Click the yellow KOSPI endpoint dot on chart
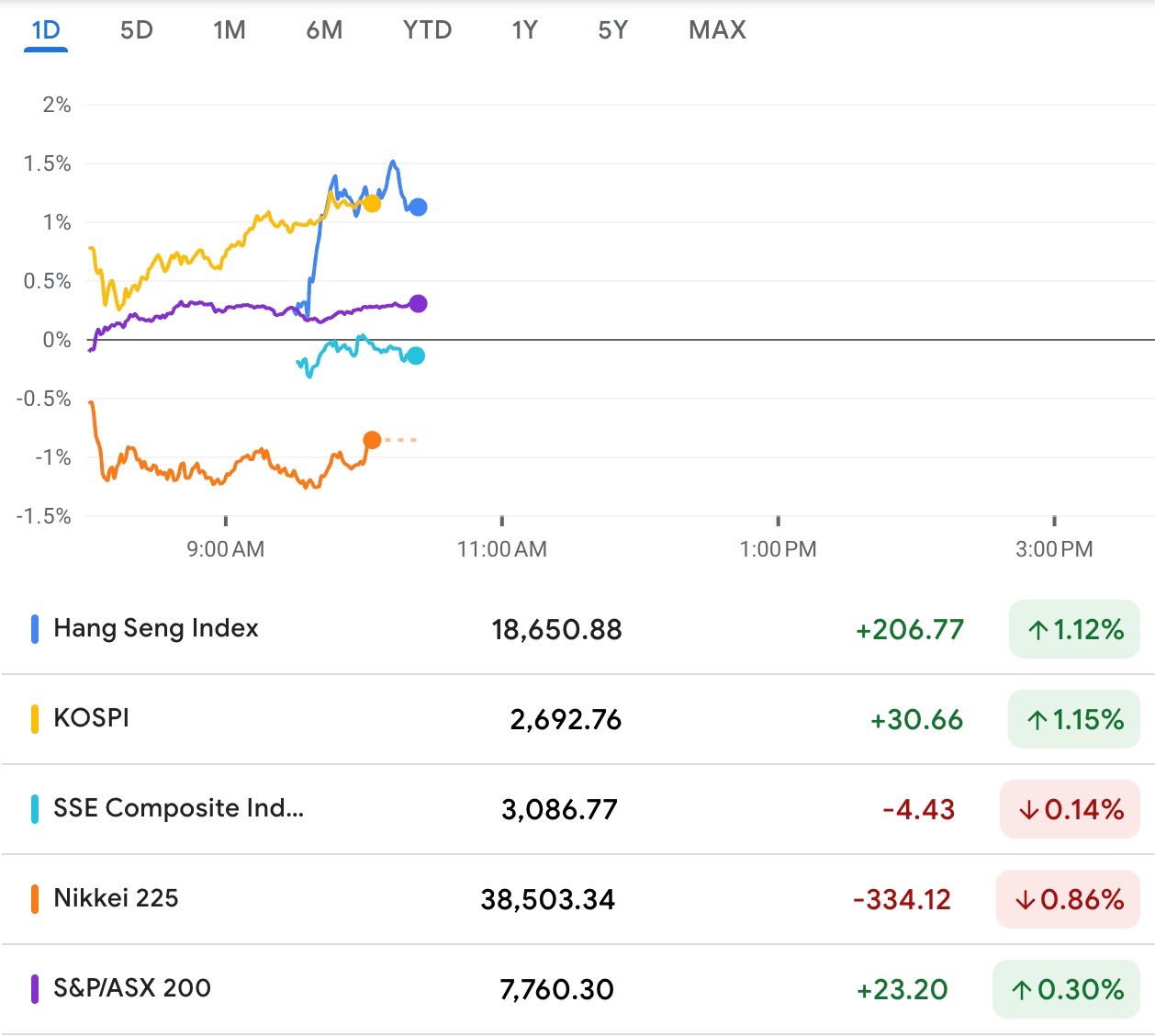The width and height of the screenshot is (1155, 1036). point(372,204)
